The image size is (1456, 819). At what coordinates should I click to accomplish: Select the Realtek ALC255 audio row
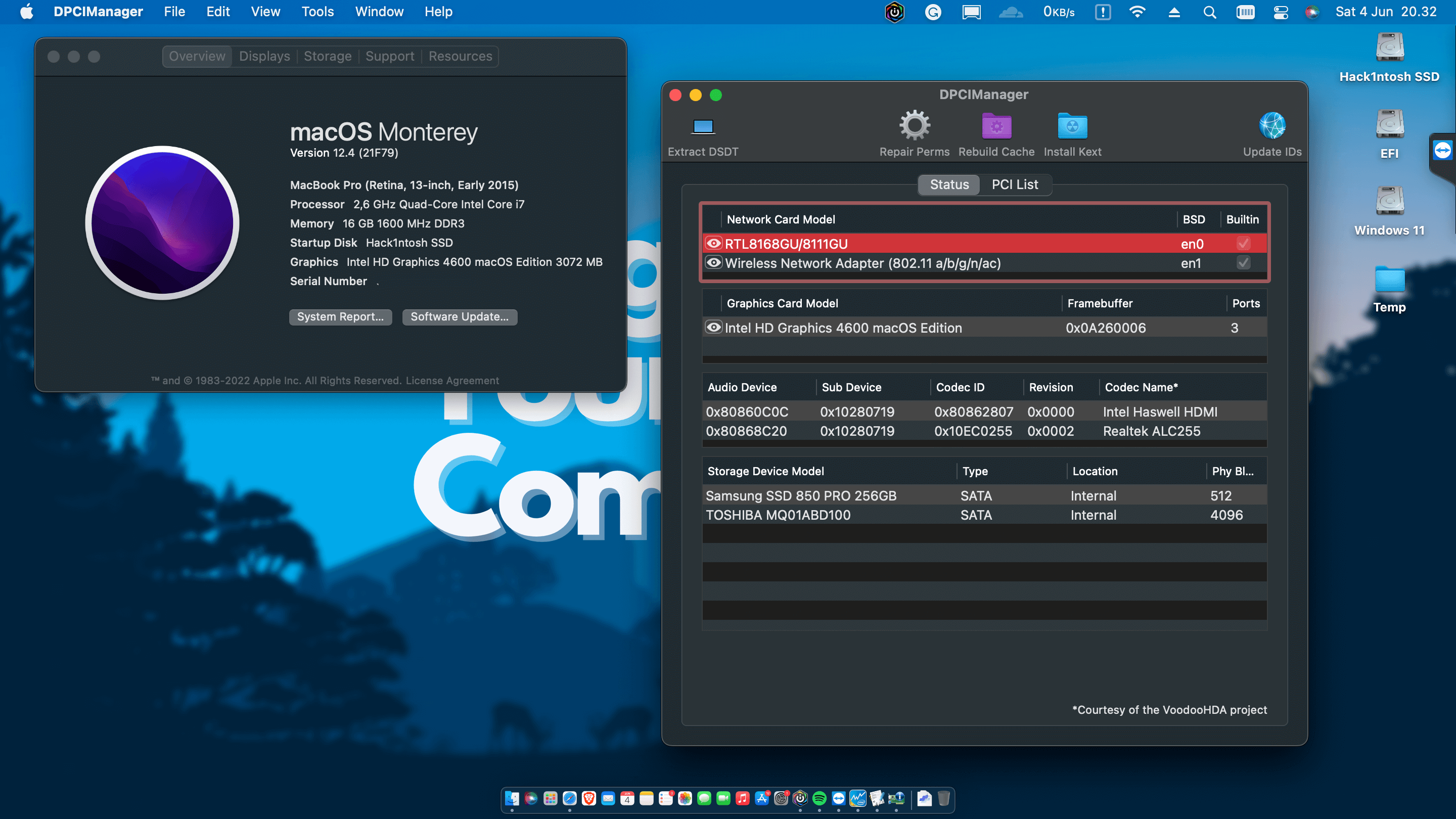[x=984, y=431]
